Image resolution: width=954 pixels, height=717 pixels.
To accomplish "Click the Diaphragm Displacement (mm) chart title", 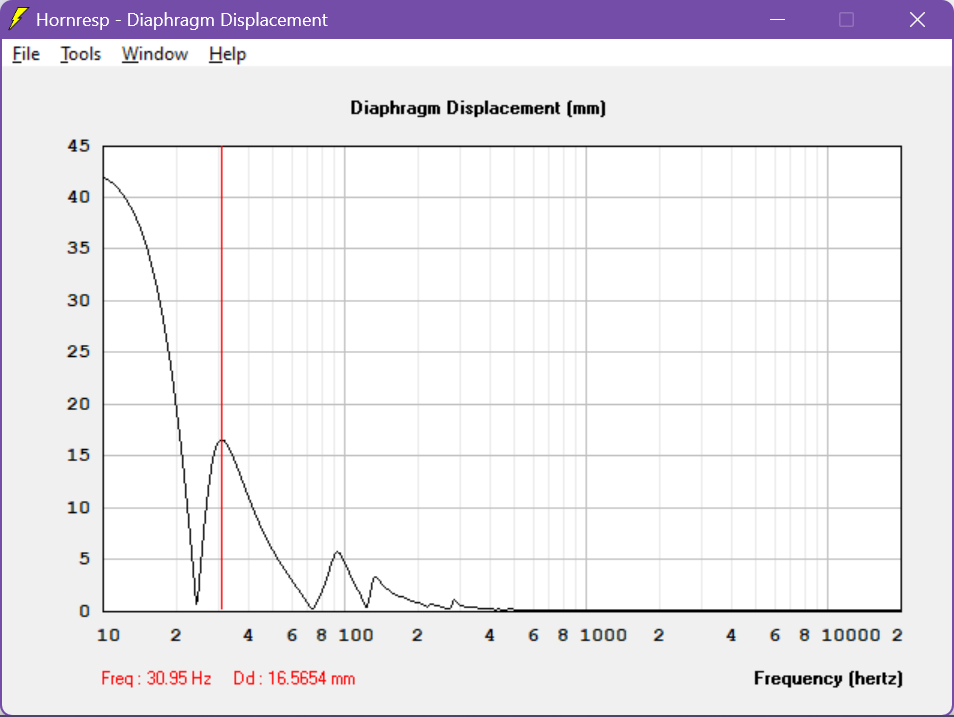I will pos(478,108).
